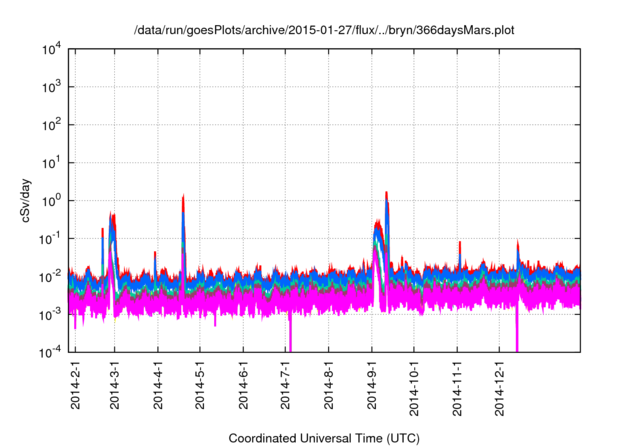Select the 2014-12-1 x-axis tick label

(x=500, y=389)
